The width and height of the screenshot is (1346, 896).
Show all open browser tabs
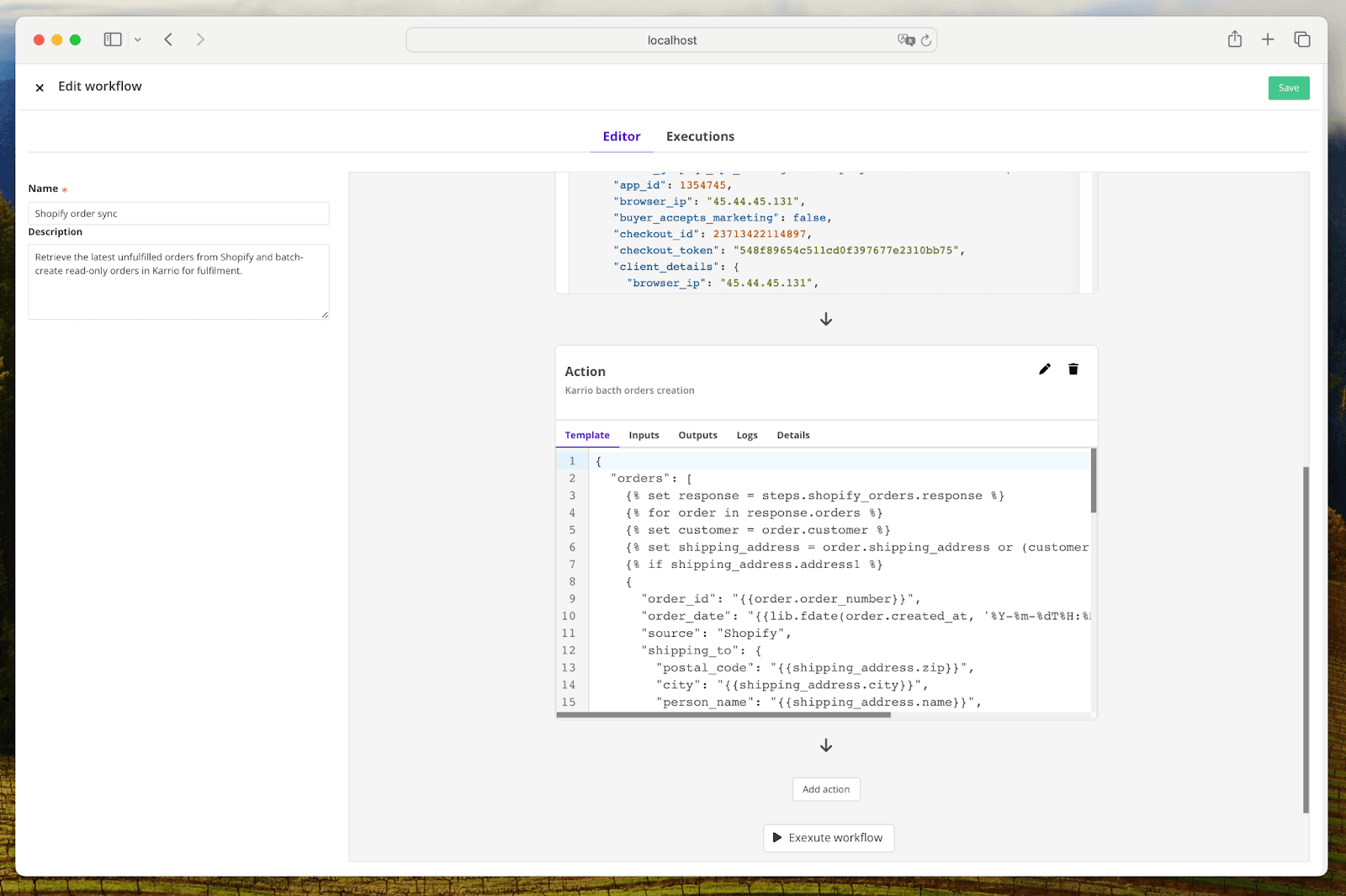pos(1301,39)
